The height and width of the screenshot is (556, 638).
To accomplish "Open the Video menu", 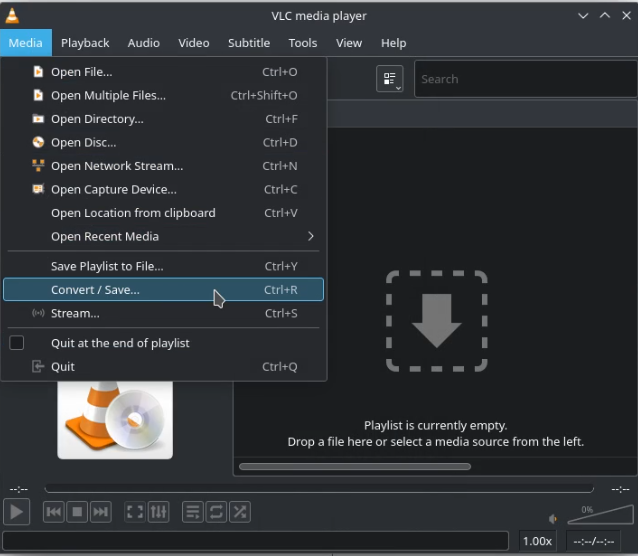I will pos(194,42).
